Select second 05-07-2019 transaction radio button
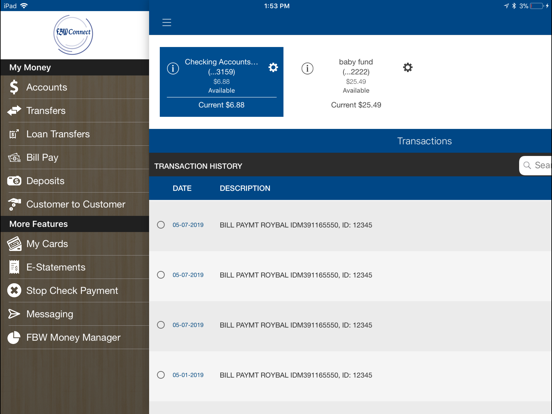 point(161,275)
